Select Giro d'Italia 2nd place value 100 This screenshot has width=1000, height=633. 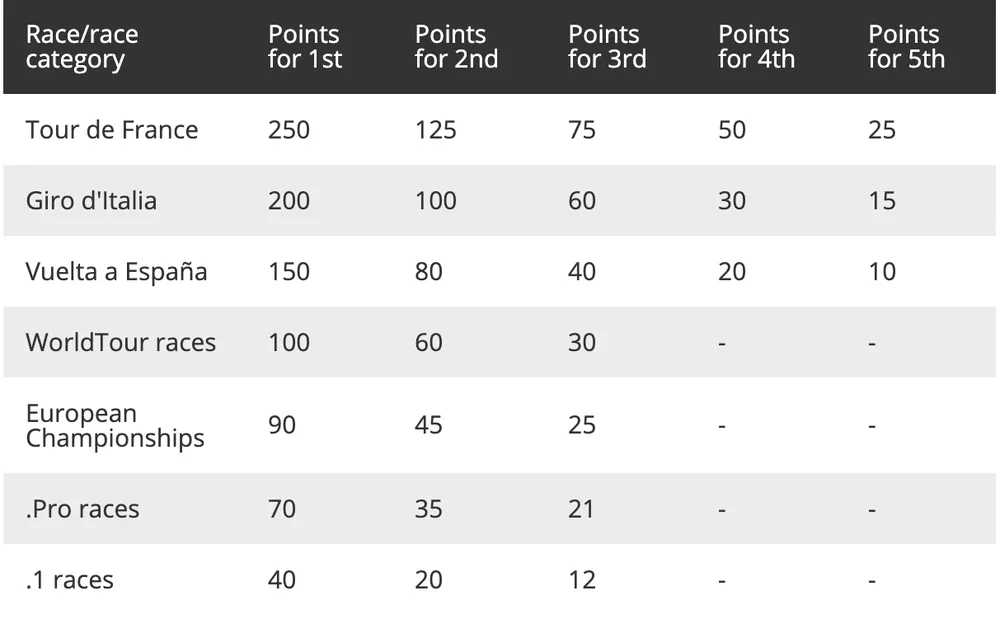[436, 201]
